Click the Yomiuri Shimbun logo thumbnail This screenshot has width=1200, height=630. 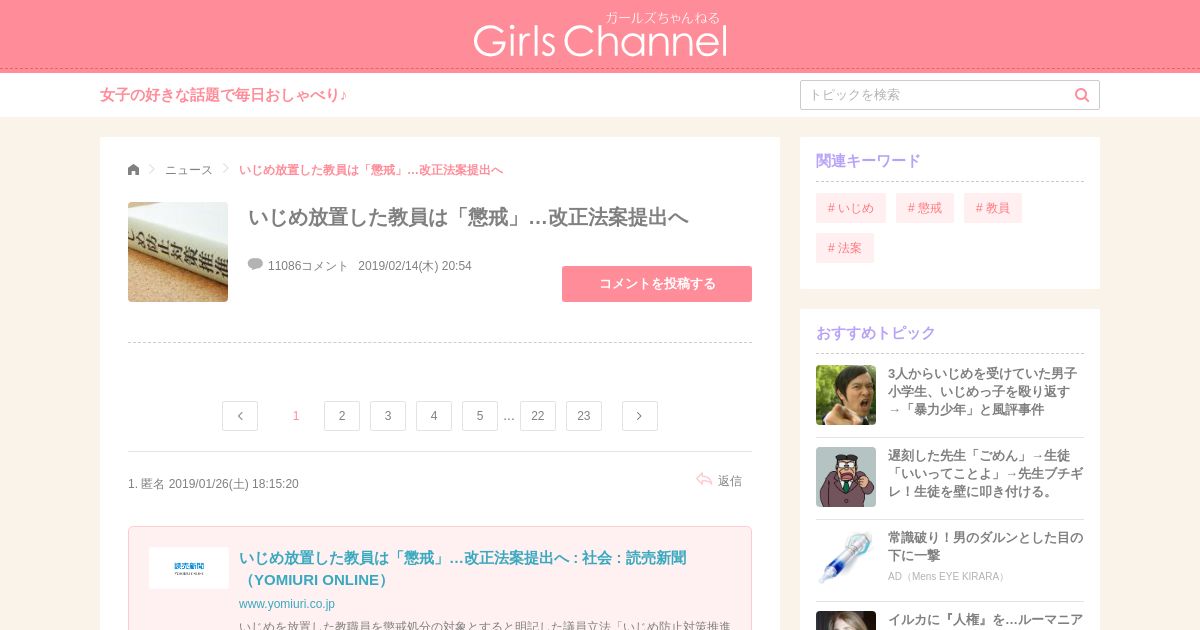pyautogui.click(x=189, y=568)
